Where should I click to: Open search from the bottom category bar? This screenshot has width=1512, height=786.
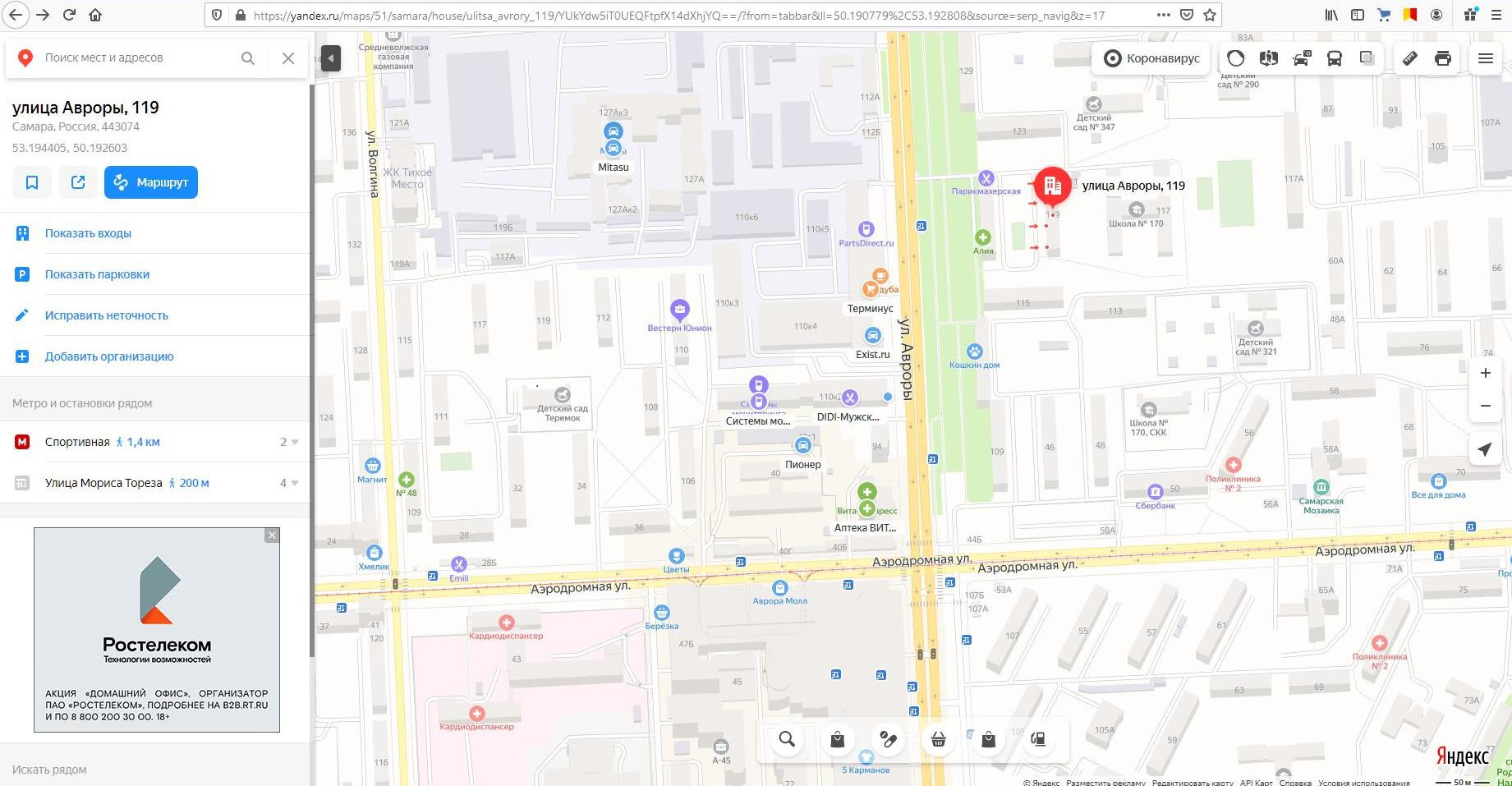click(787, 739)
